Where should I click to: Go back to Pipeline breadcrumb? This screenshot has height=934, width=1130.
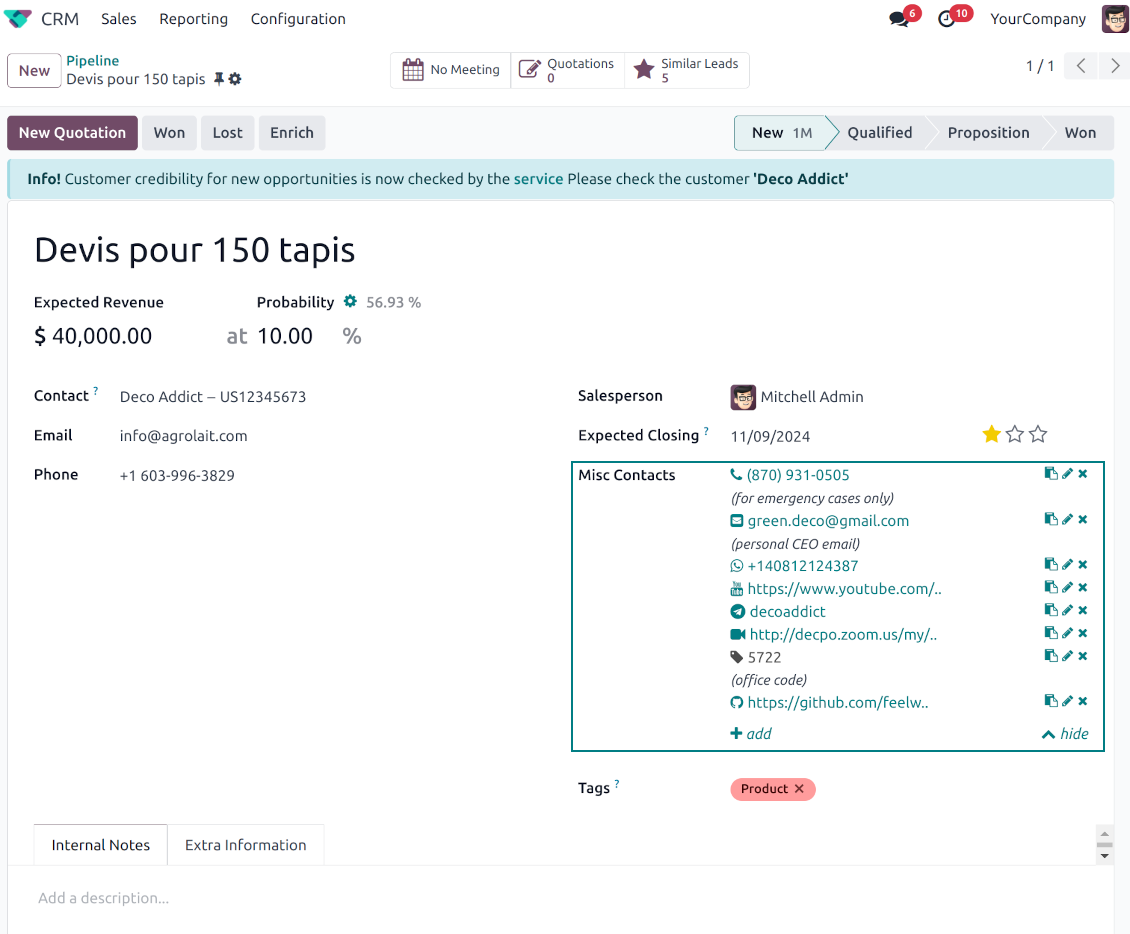click(92, 61)
